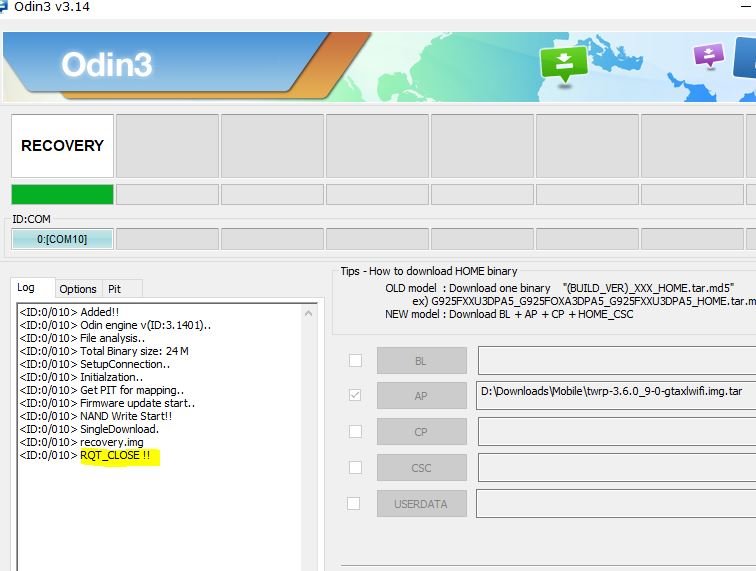Image resolution: width=756 pixels, height=571 pixels.
Task: Click the RECOVERY status box
Action: [63, 146]
